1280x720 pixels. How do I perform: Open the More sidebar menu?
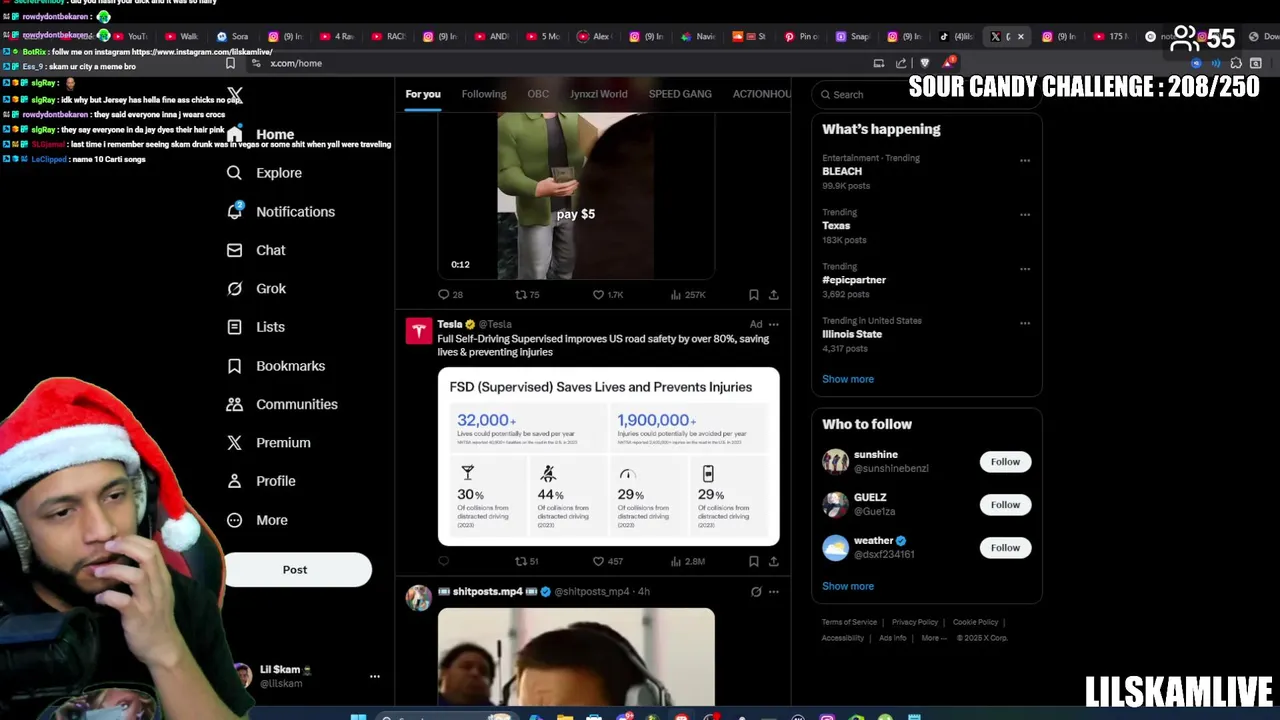pos(258,520)
